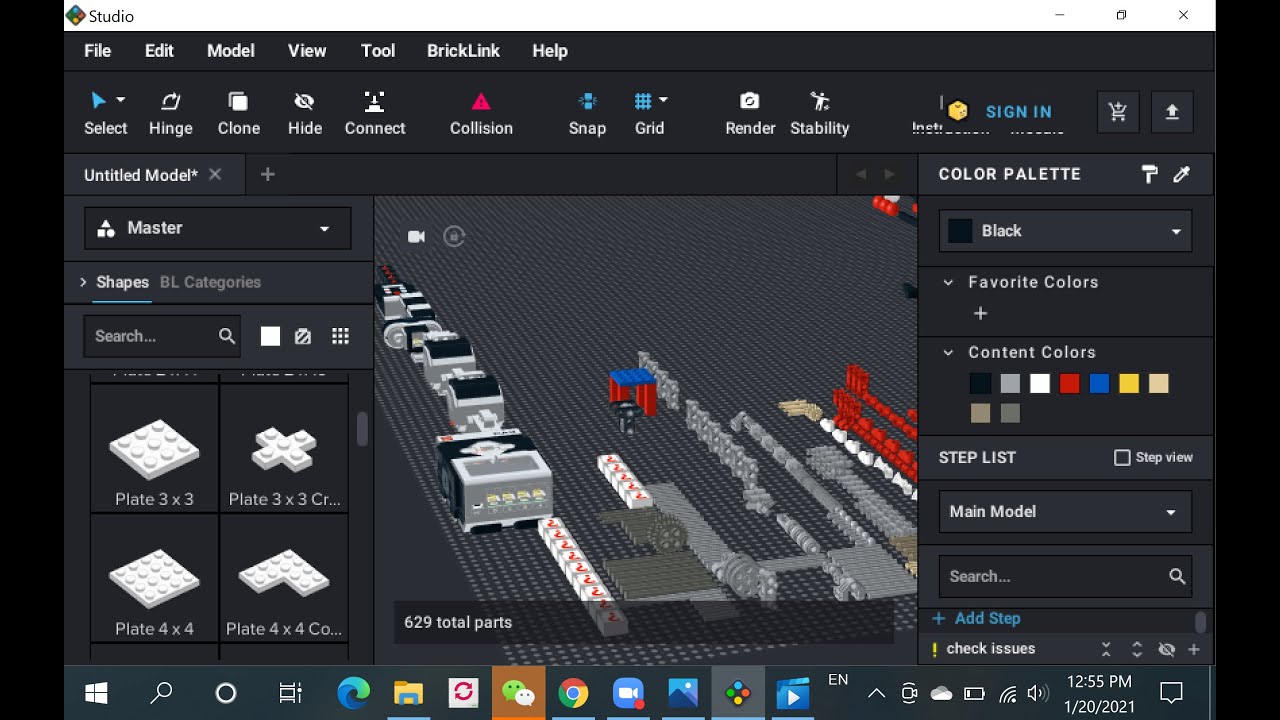Open the shopping cart icon
Screen dimensions: 1280x720
[1118, 112]
